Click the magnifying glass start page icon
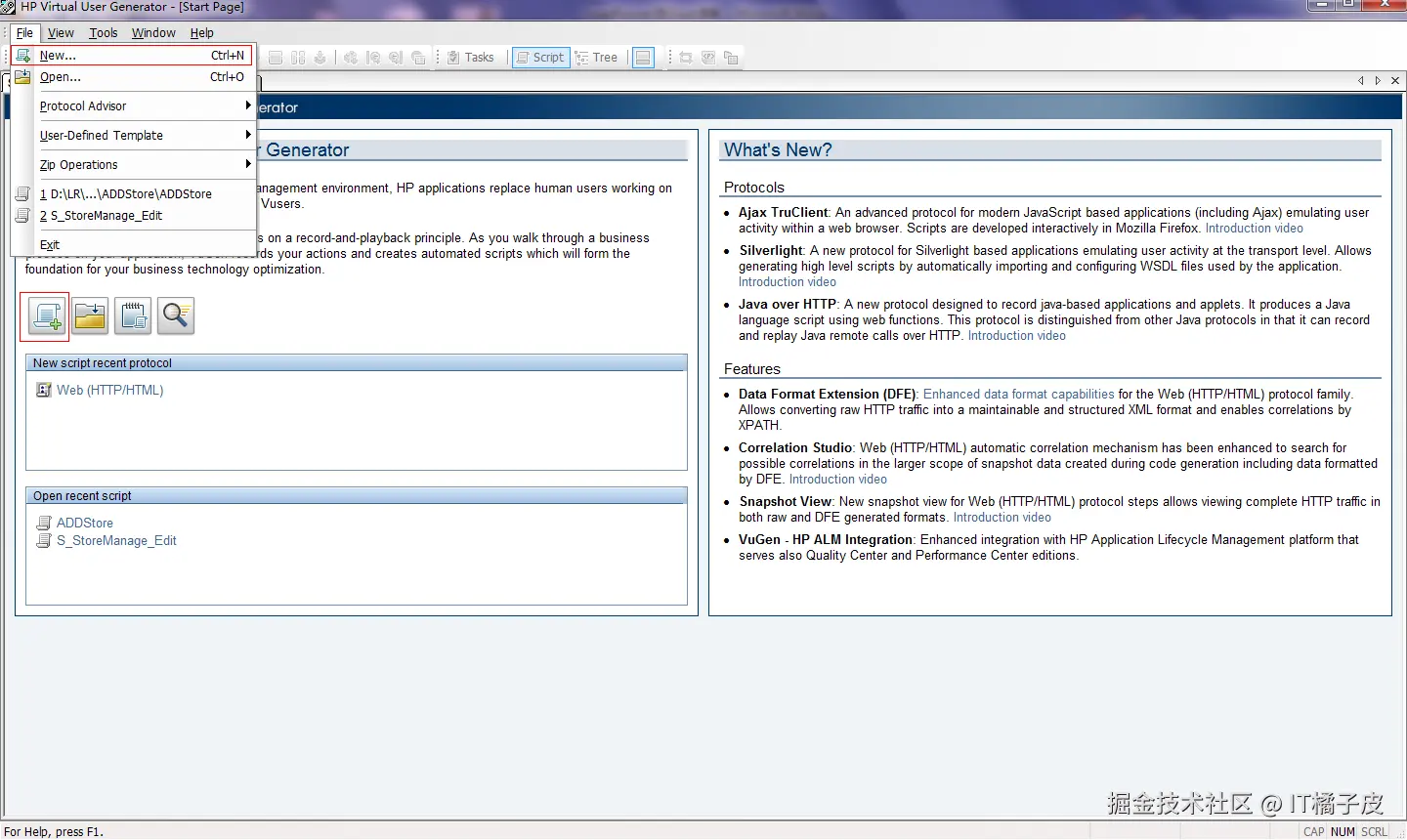Viewport: 1407px width, 840px height. 176,316
